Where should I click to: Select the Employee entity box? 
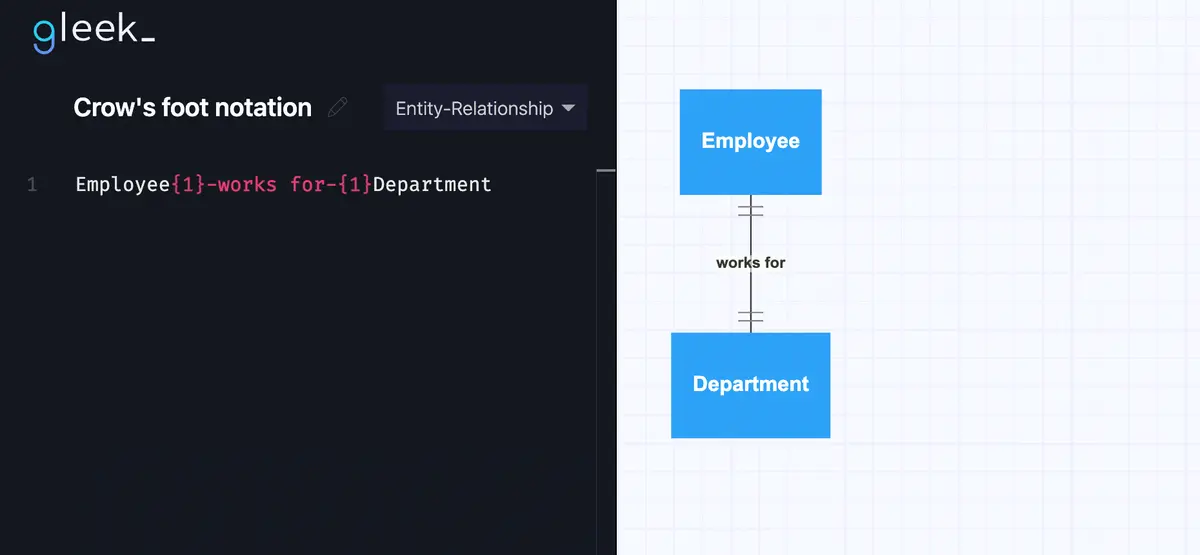pos(750,141)
